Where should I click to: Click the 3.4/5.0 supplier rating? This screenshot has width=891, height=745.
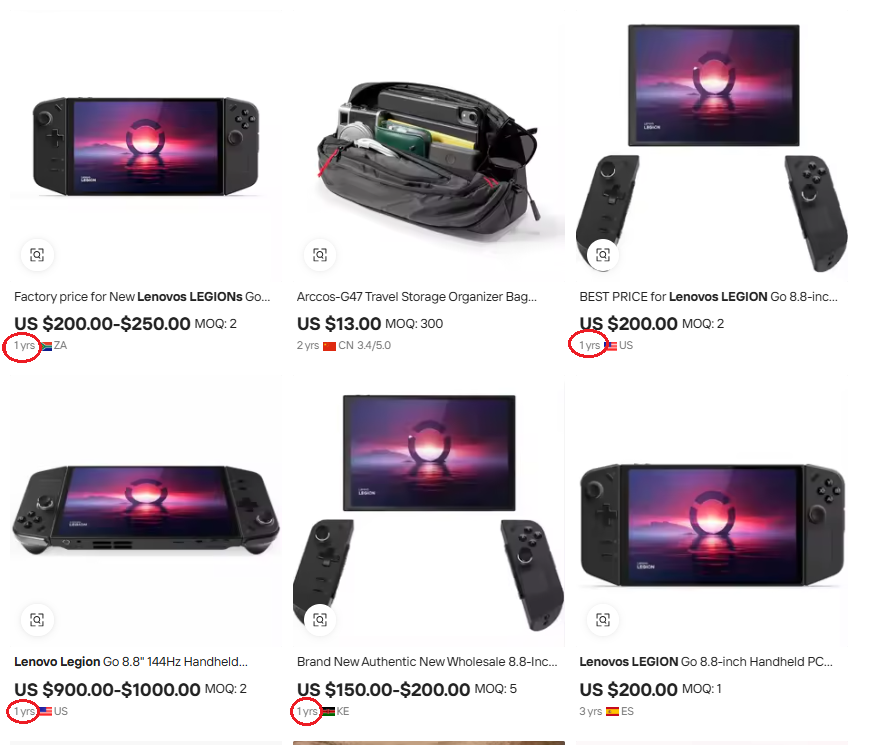point(374,346)
